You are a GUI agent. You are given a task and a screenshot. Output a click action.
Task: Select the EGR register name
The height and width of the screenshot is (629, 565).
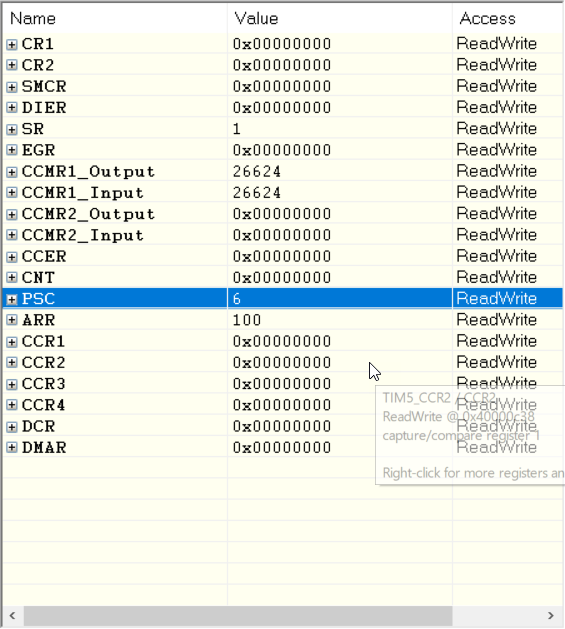coord(38,150)
